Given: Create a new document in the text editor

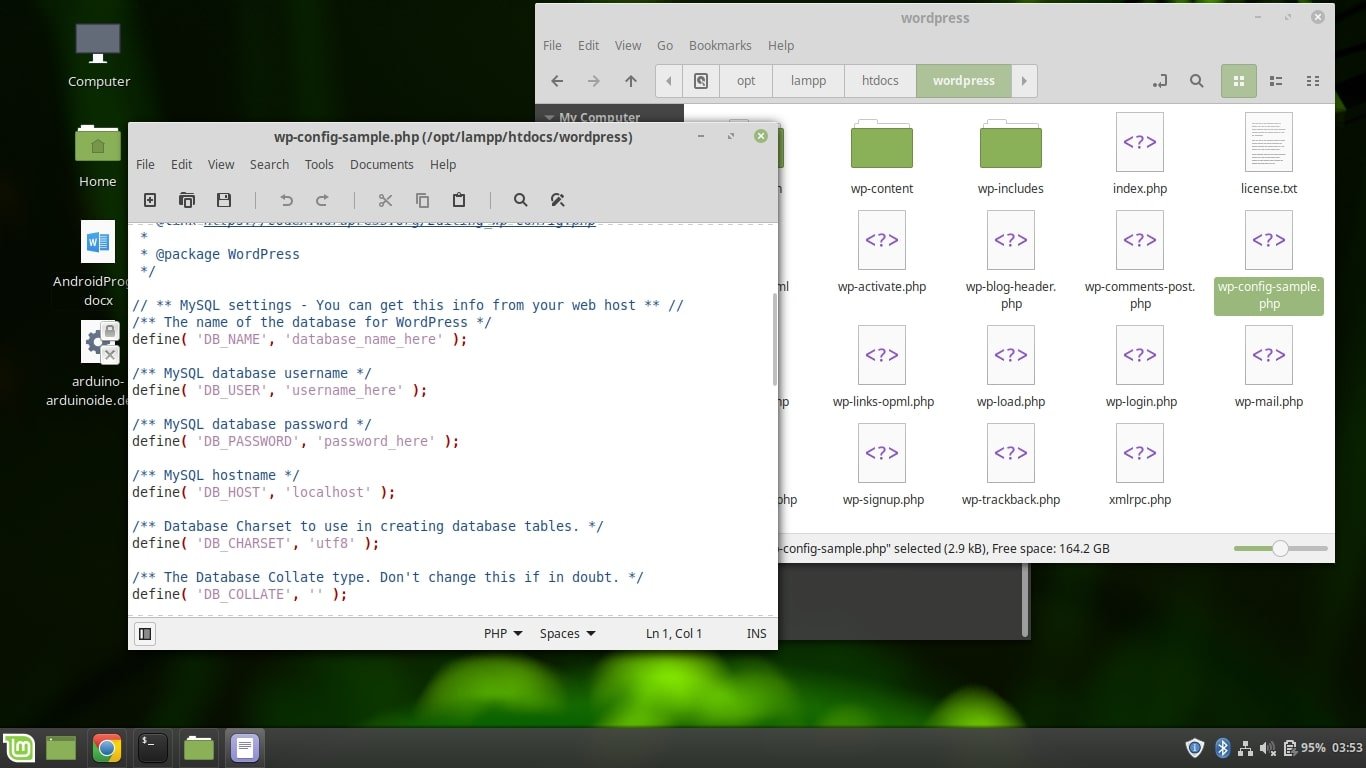Looking at the screenshot, I should coord(150,200).
